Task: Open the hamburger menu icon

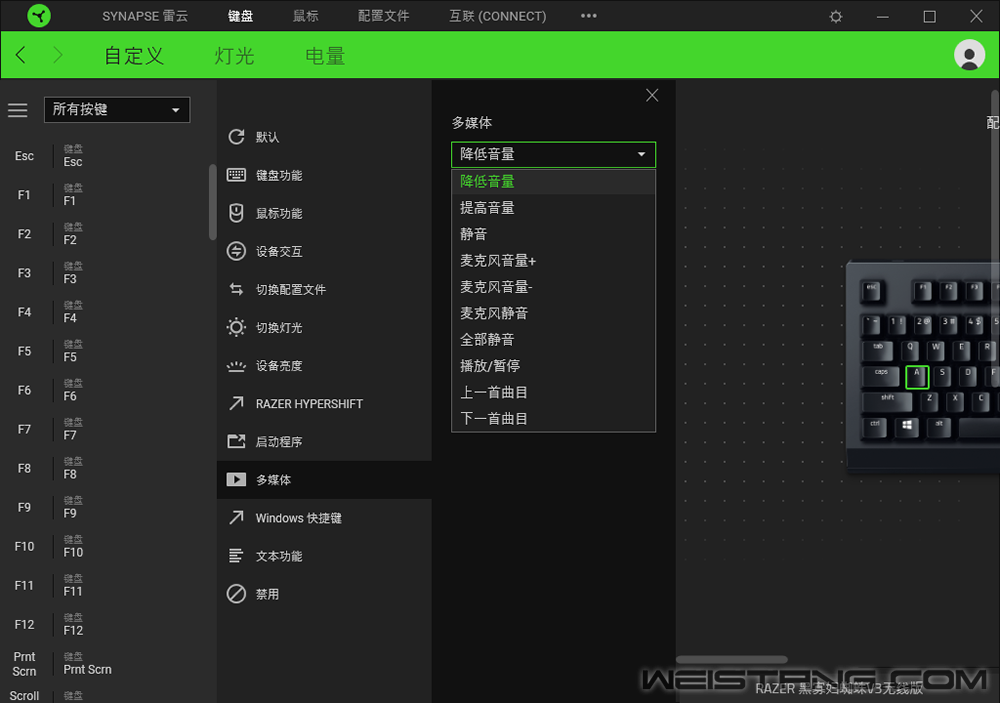Action: (18, 110)
